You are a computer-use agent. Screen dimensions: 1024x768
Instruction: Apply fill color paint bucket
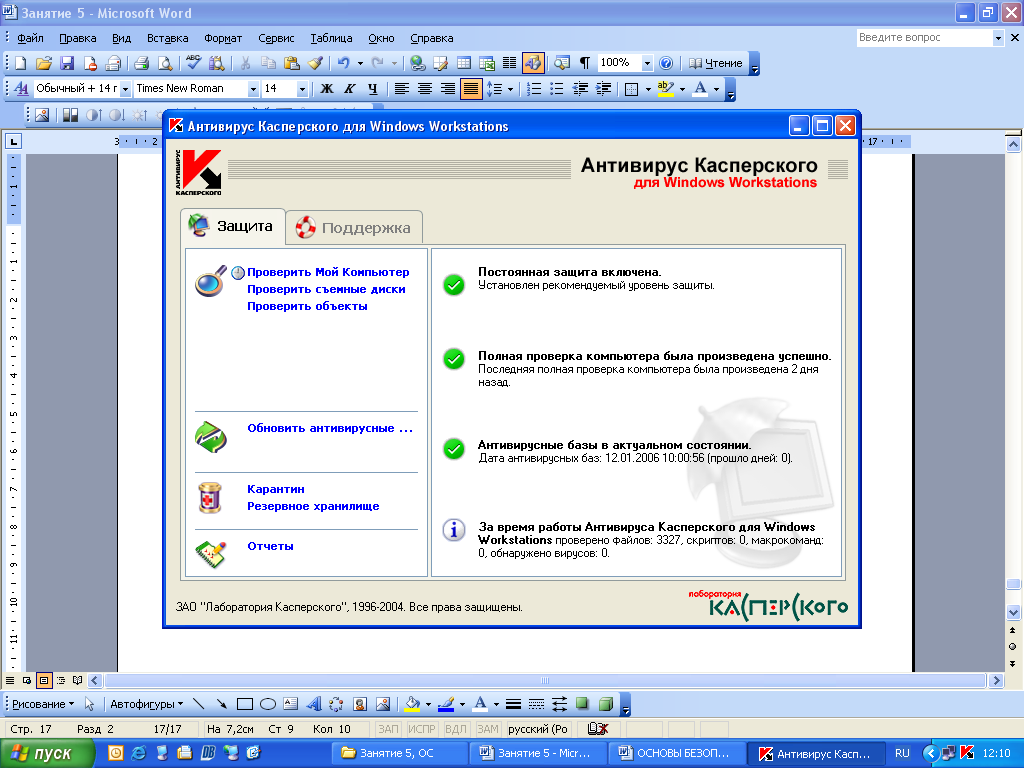click(412, 704)
